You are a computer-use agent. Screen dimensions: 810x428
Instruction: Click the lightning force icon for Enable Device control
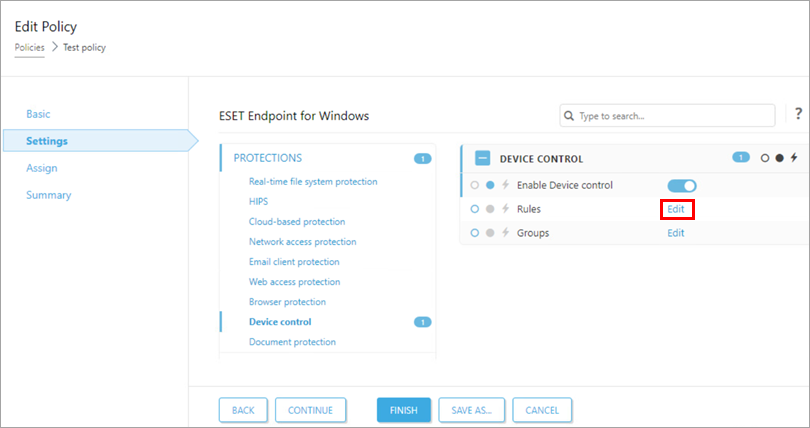[505, 185]
